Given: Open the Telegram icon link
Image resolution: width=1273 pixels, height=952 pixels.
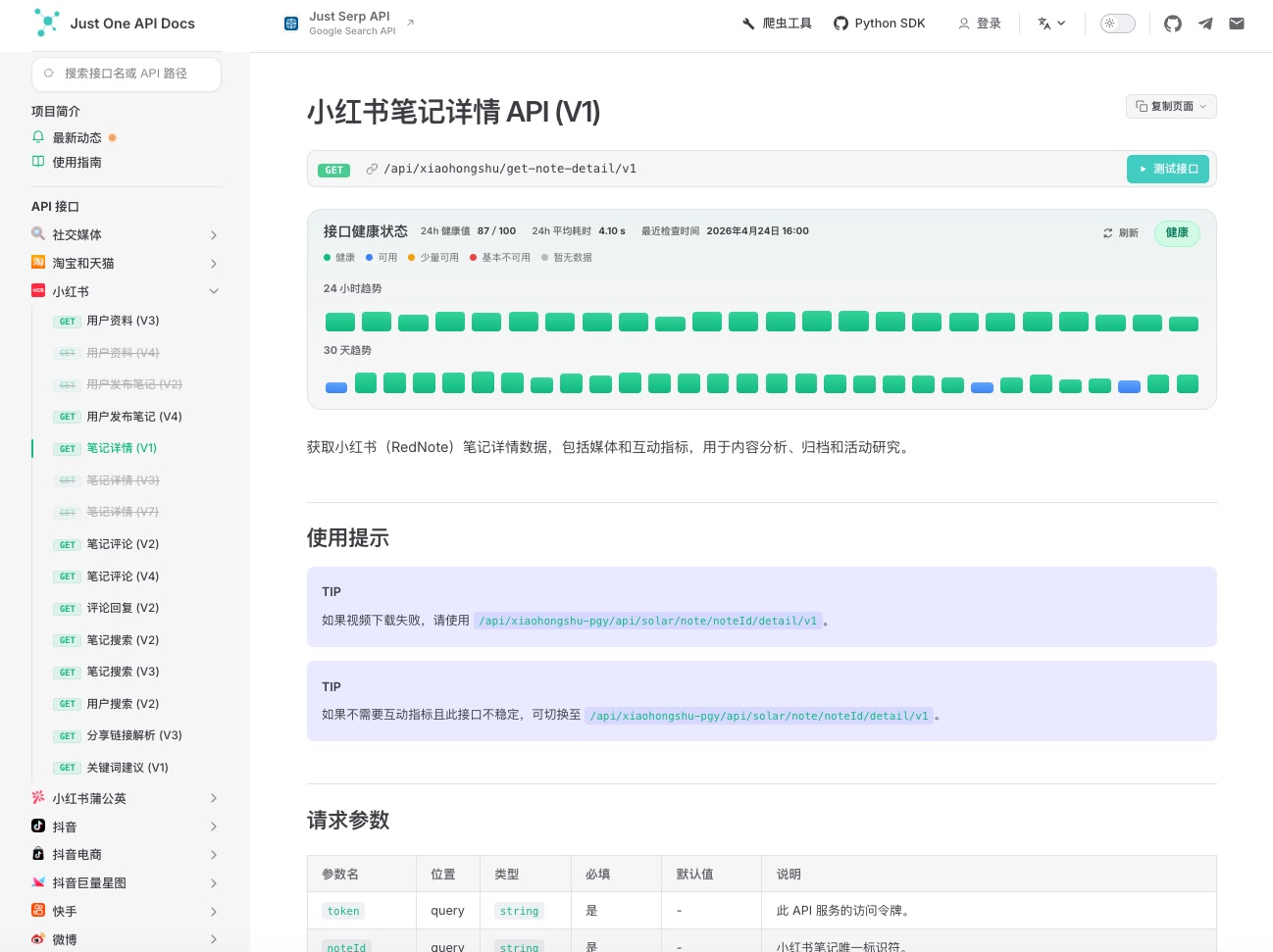Looking at the screenshot, I should click(1205, 24).
